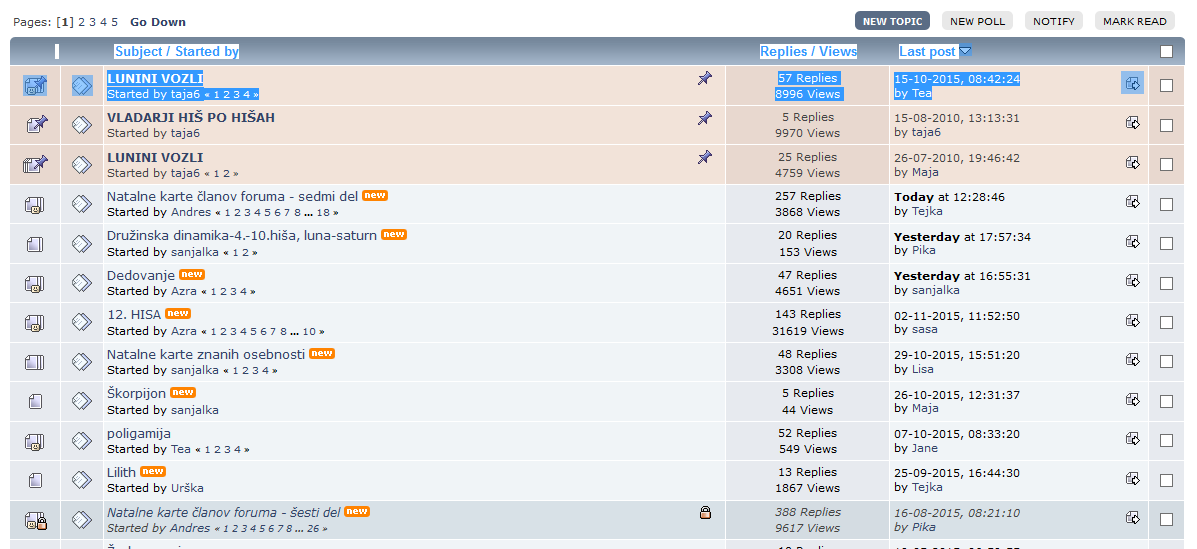
Task: Click last-post icon in 12. HISA row
Action: [x=1132, y=321]
